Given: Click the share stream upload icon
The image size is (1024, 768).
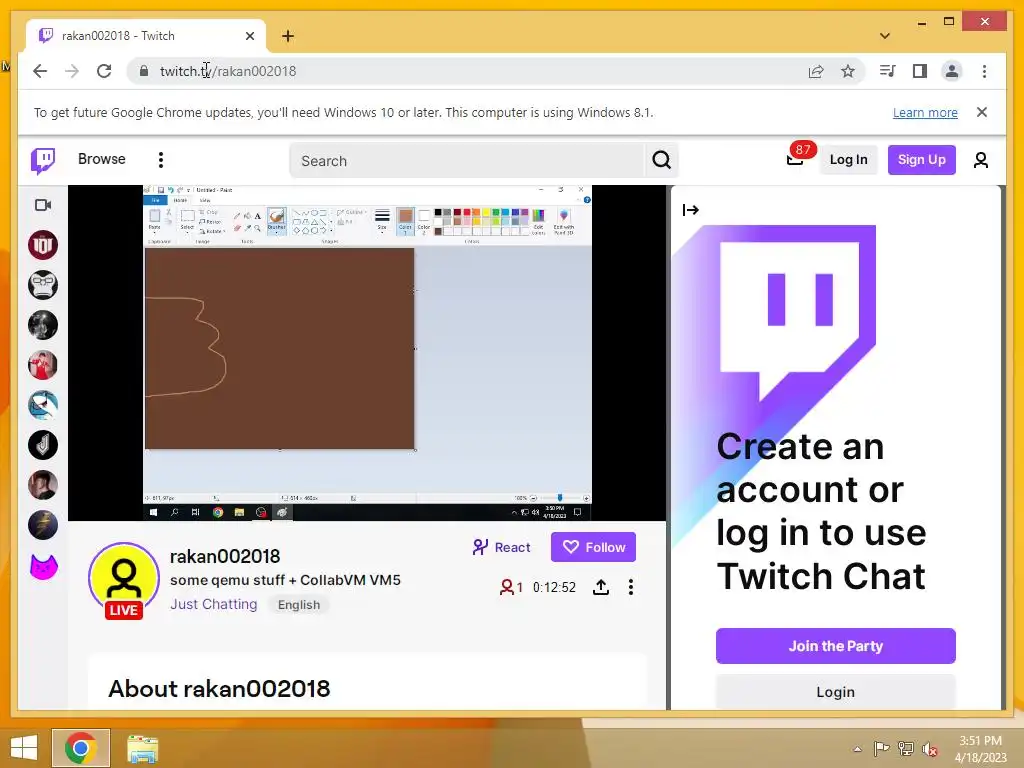Looking at the screenshot, I should (601, 587).
